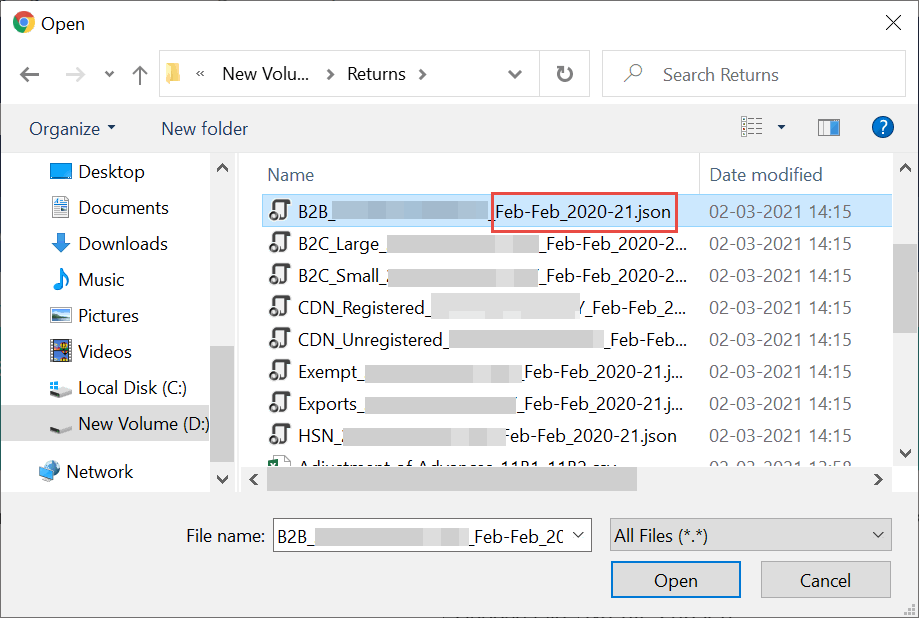Click the B2C_Large file icon

[280, 242]
